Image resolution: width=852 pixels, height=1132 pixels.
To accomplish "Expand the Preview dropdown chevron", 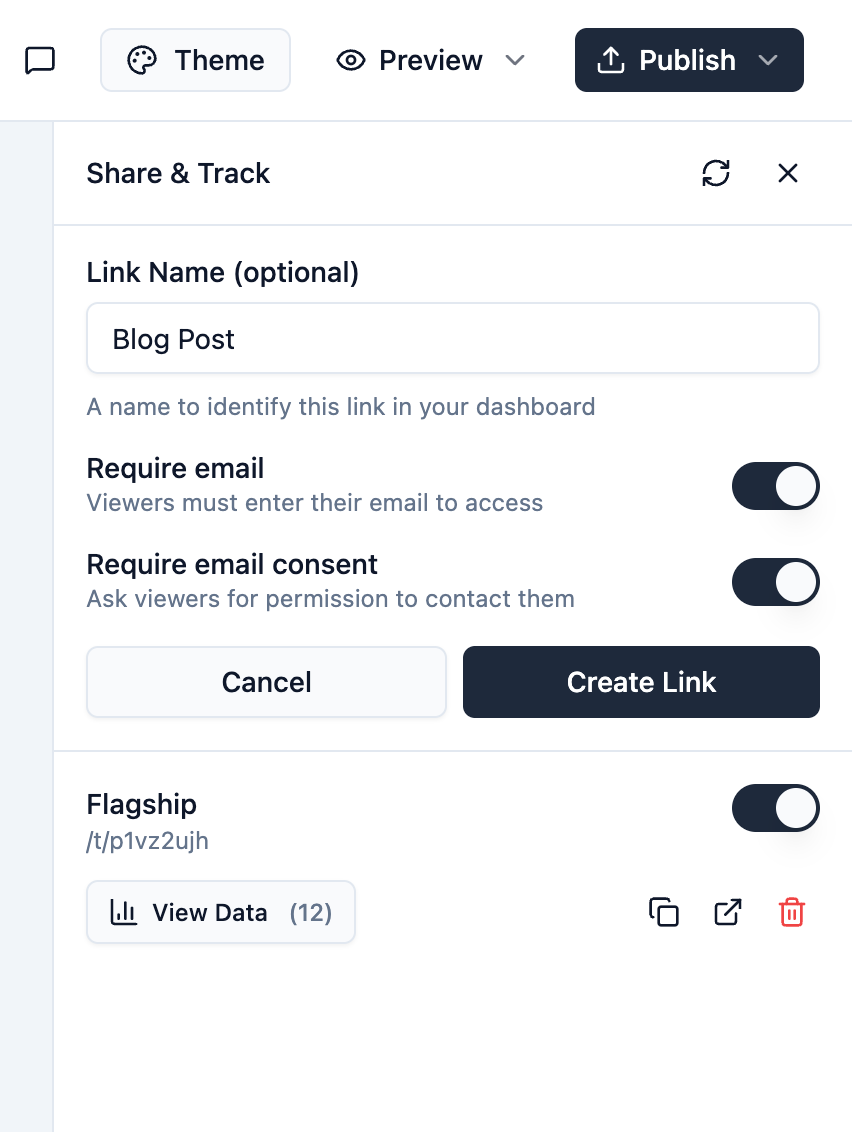I will pos(515,61).
